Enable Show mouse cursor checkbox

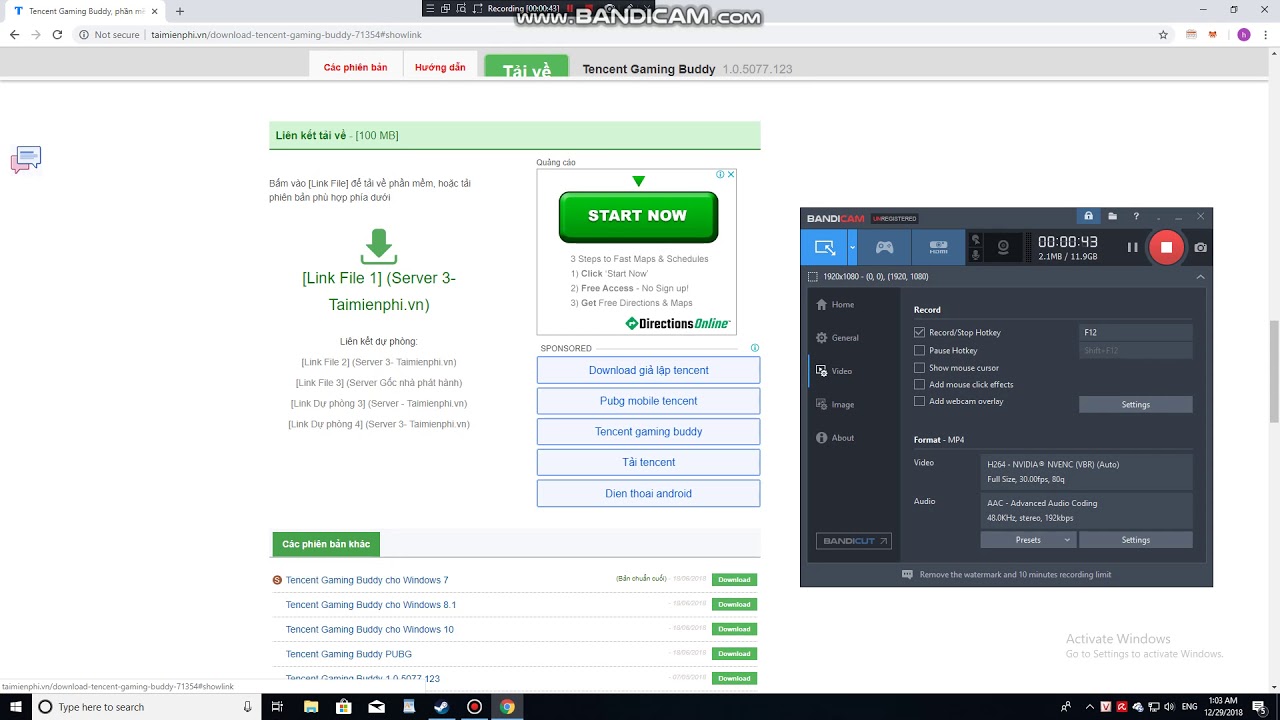tap(919, 368)
